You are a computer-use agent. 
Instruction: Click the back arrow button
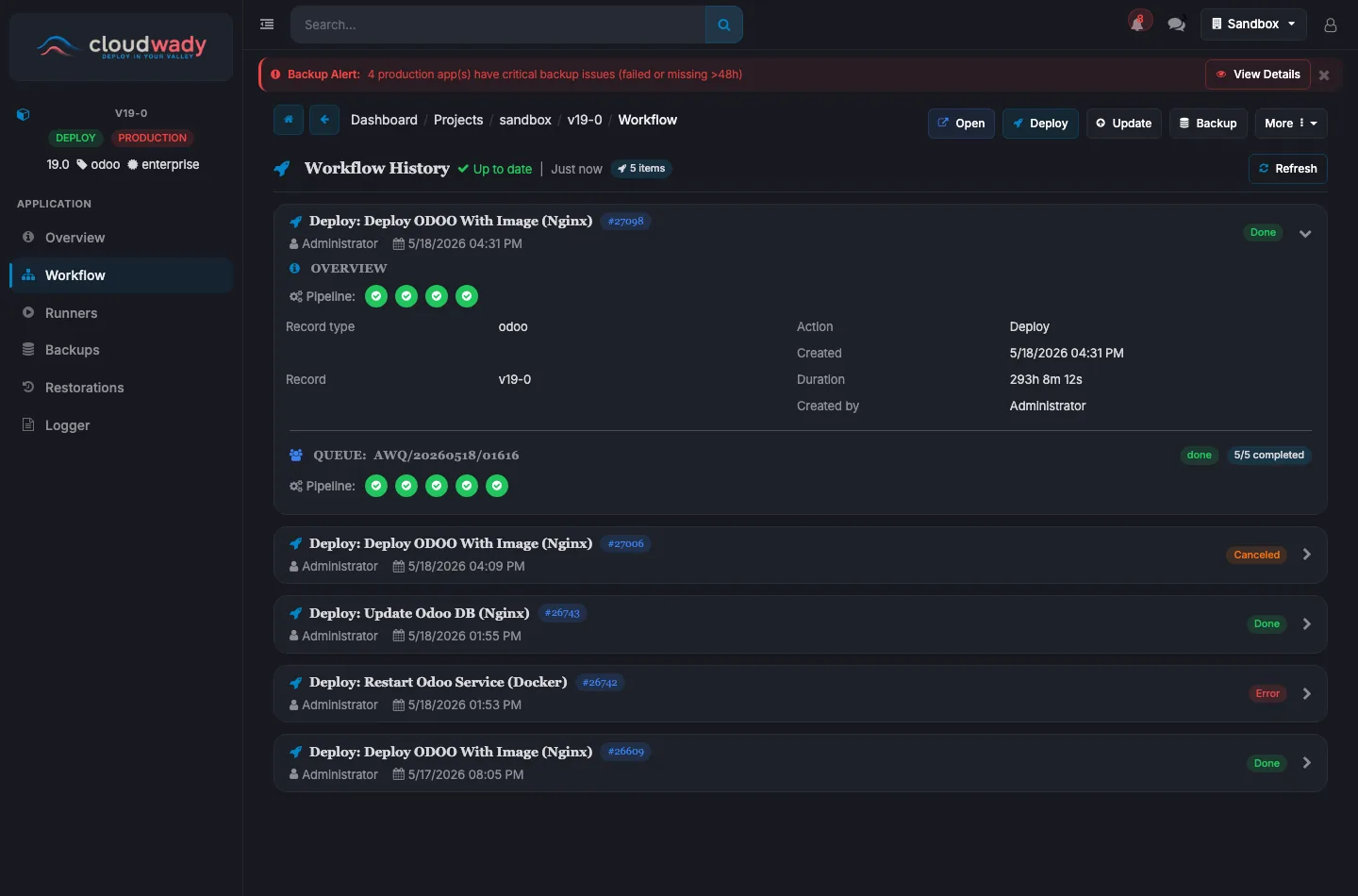(x=324, y=120)
